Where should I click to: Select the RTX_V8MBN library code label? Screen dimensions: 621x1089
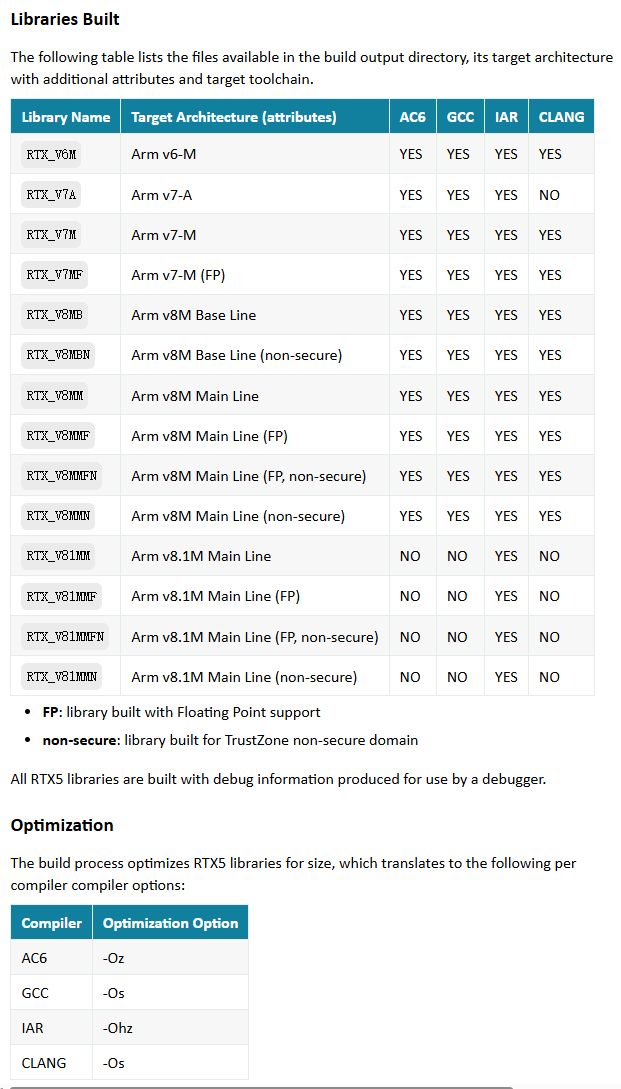[58, 355]
